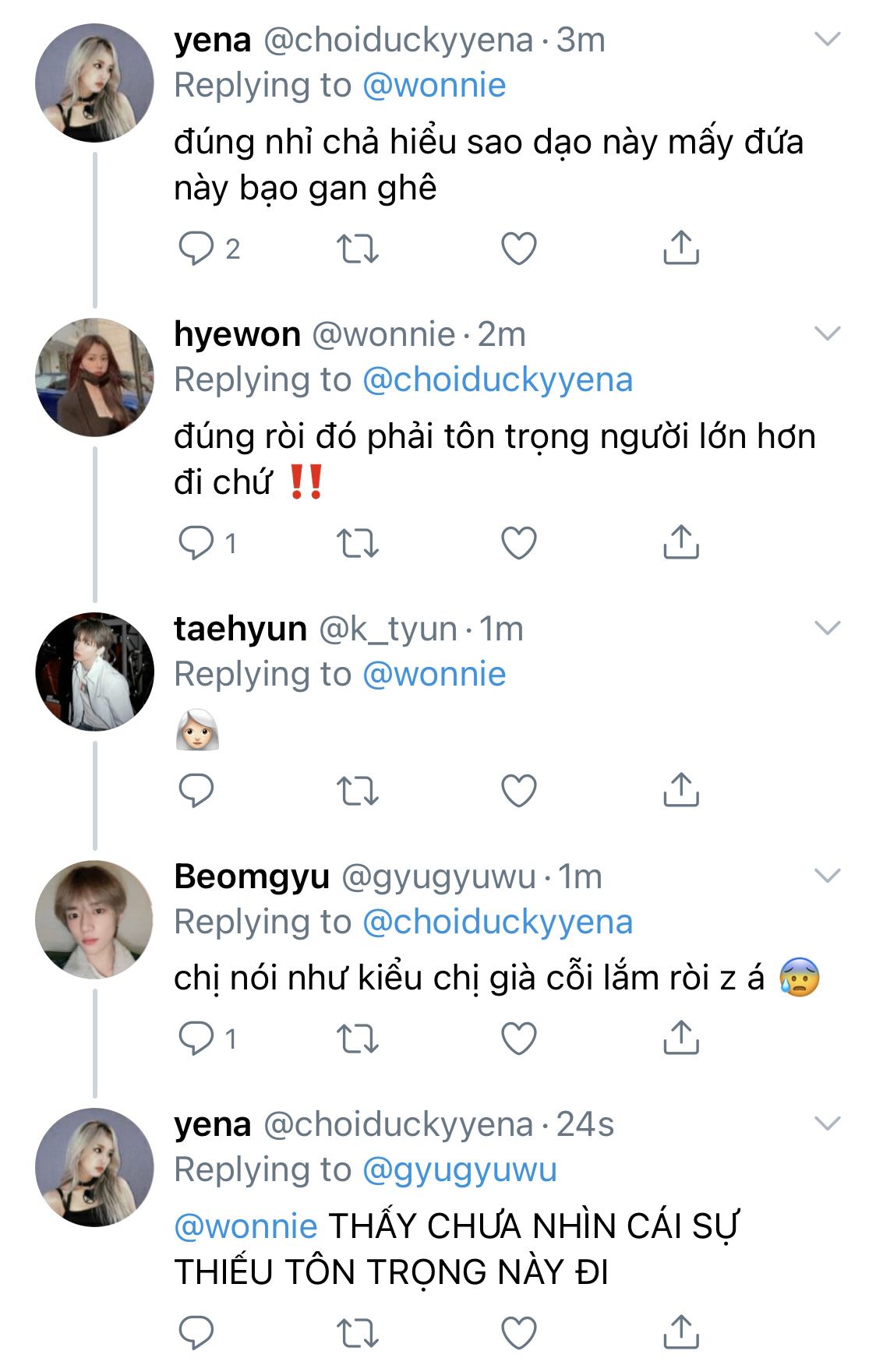Open options chevron on hyewon's tweet

(827, 333)
